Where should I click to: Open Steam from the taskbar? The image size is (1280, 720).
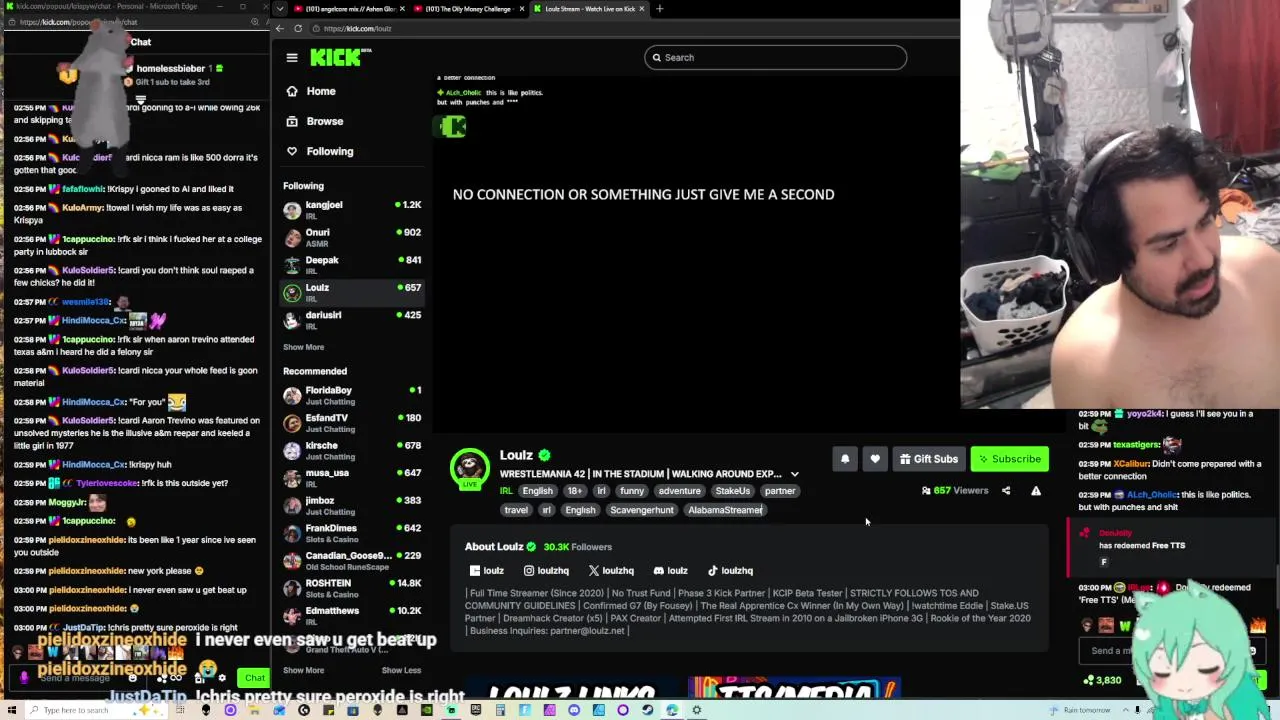pos(648,710)
